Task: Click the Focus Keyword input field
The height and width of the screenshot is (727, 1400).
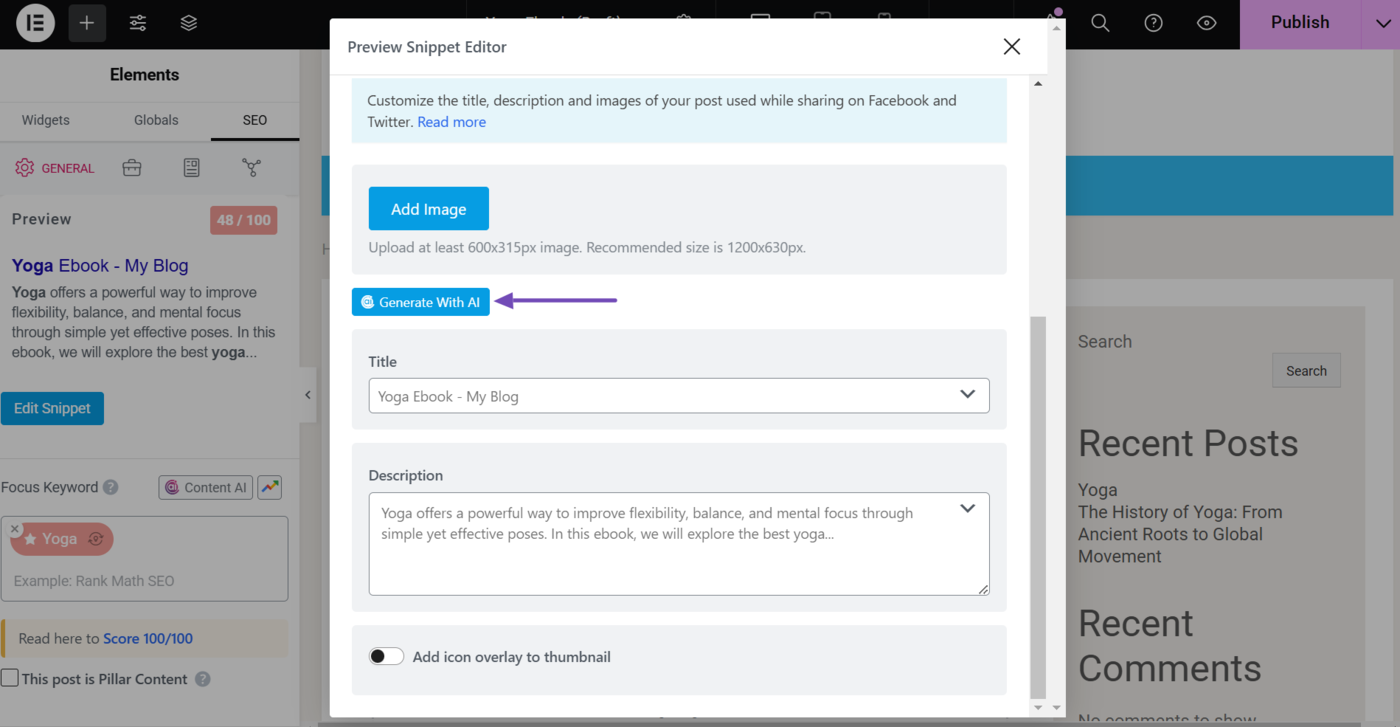Action: click(145, 580)
